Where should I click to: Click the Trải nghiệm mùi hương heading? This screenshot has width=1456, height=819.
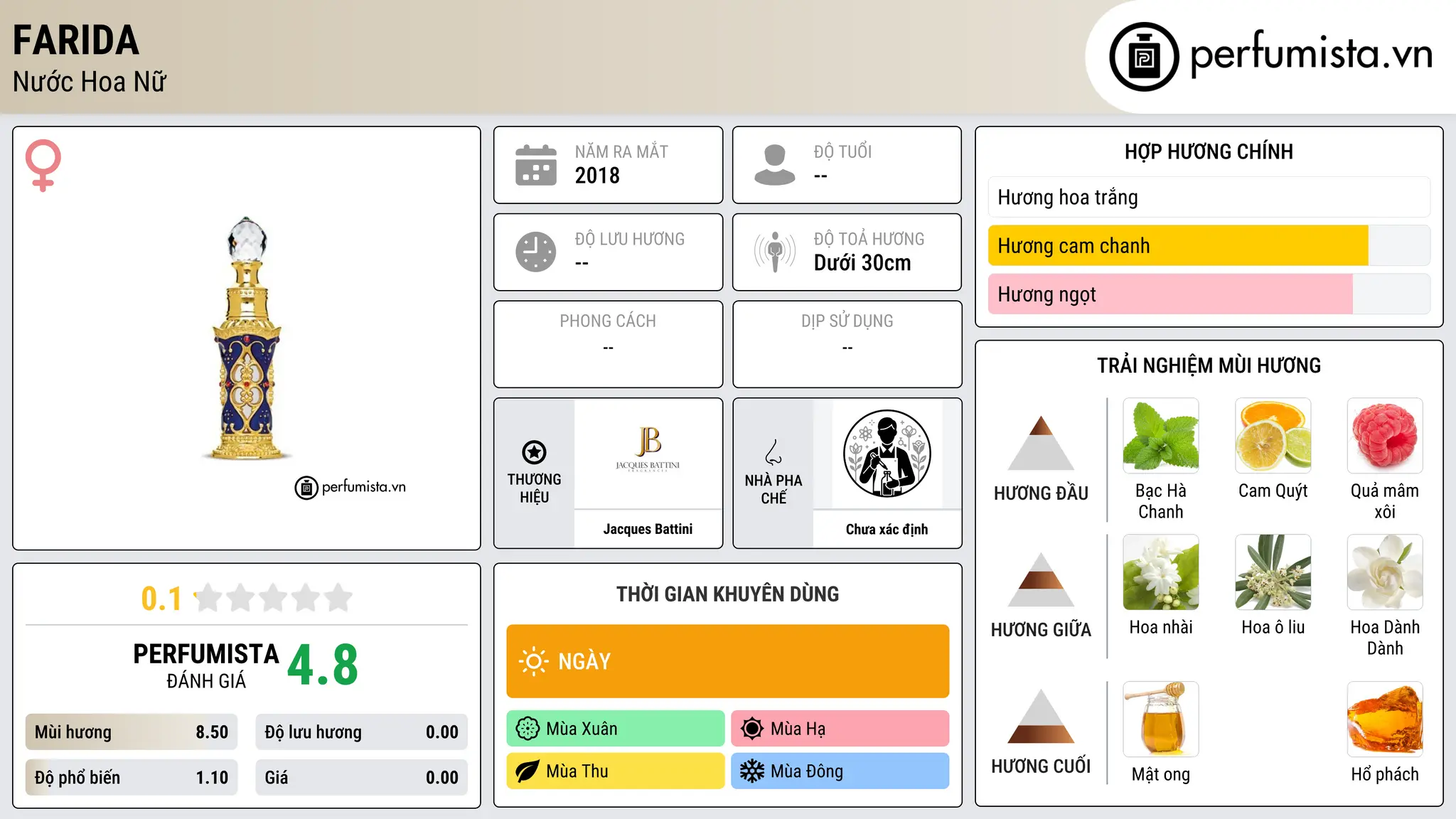point(1209,365)
